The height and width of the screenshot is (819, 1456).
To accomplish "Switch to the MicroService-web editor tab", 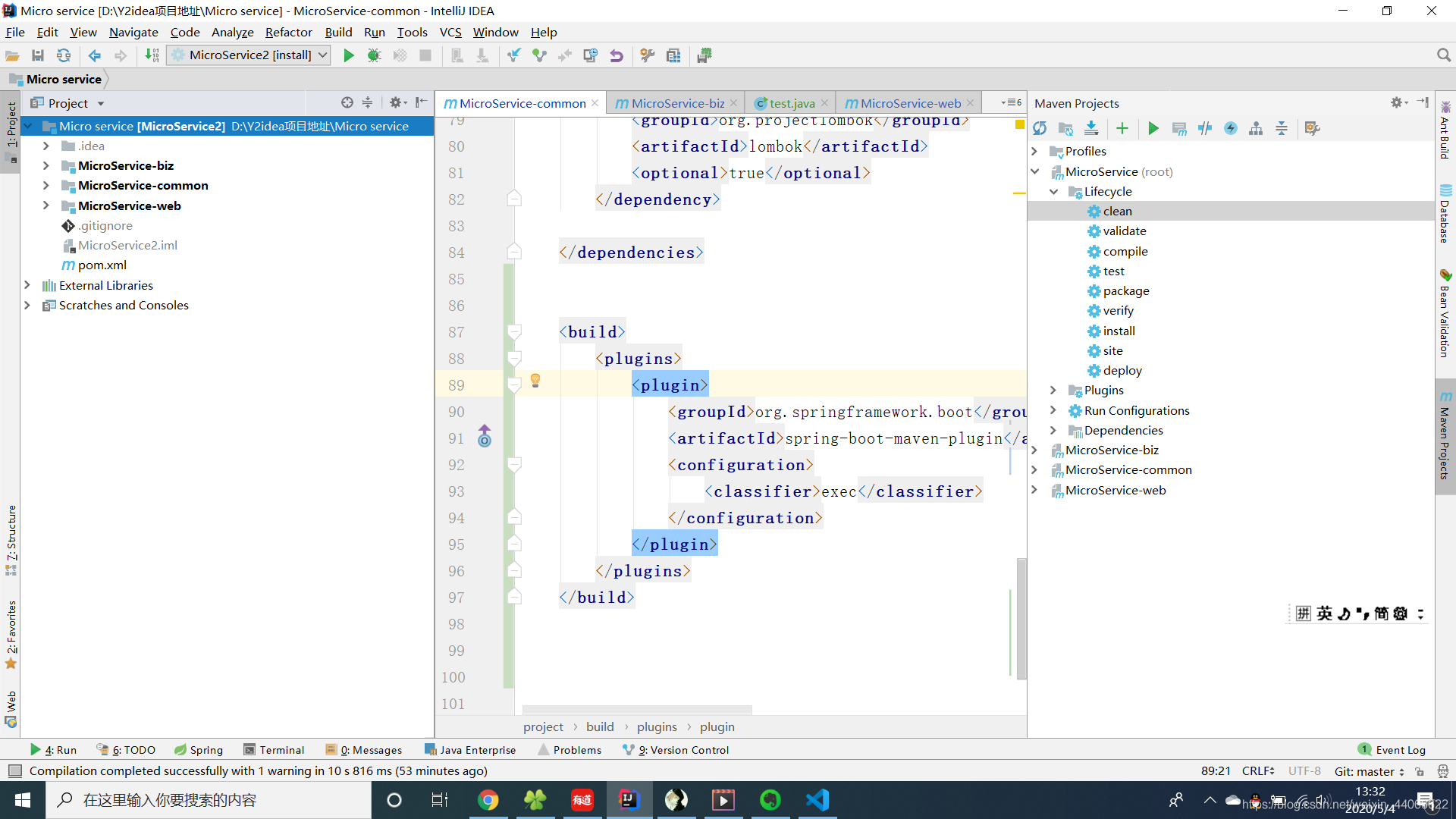I will click(909, 103).
